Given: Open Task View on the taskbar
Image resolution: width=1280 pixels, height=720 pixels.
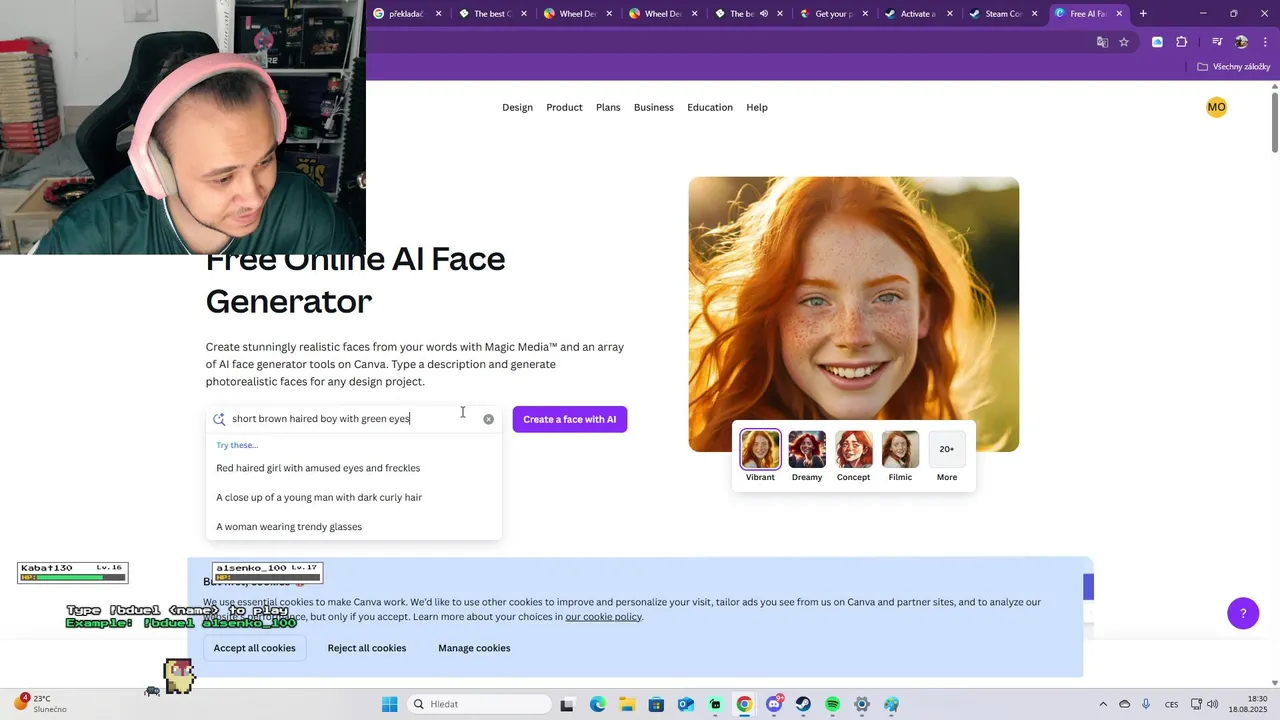Looking at the screenshot, I should click(567, 704).
